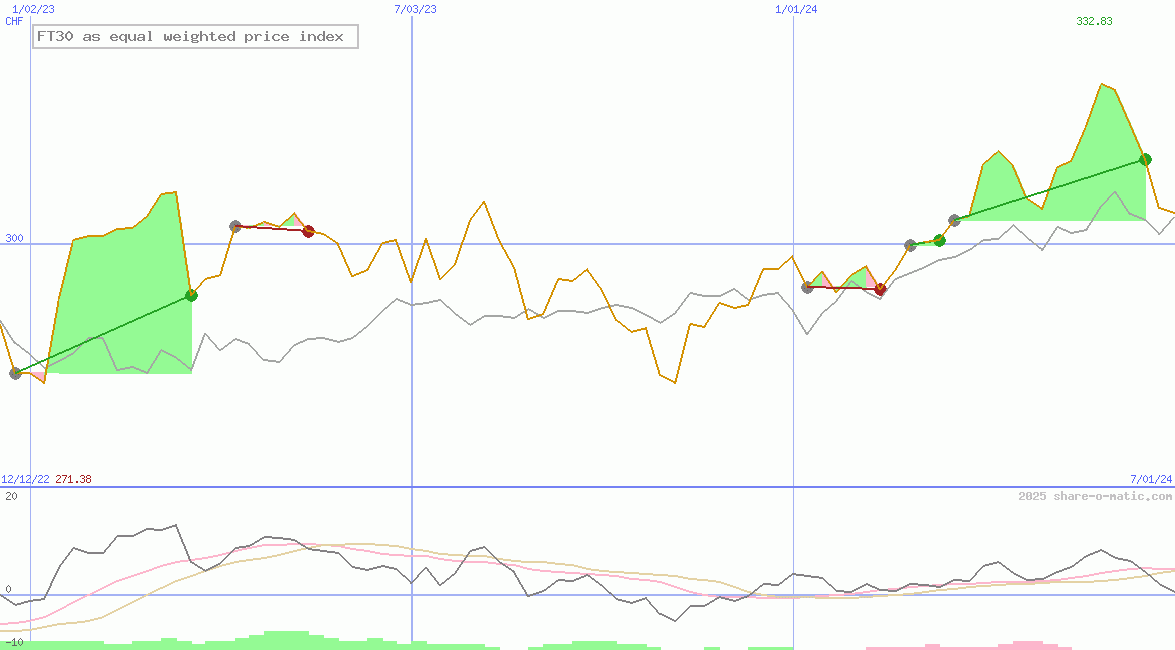This screenshot has width=1175, height=650.
Task: Select the green endpoint marker near 332.83 peak
Action: tap(1146, 159)
